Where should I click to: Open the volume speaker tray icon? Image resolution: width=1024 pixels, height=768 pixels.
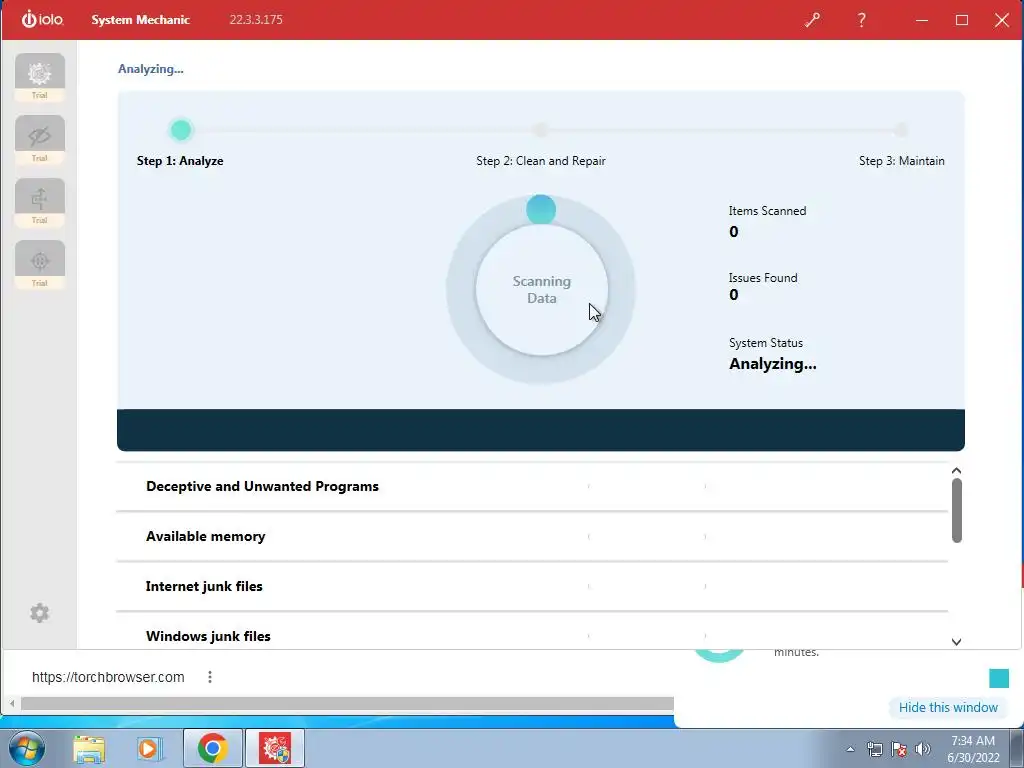click(923, 749)
